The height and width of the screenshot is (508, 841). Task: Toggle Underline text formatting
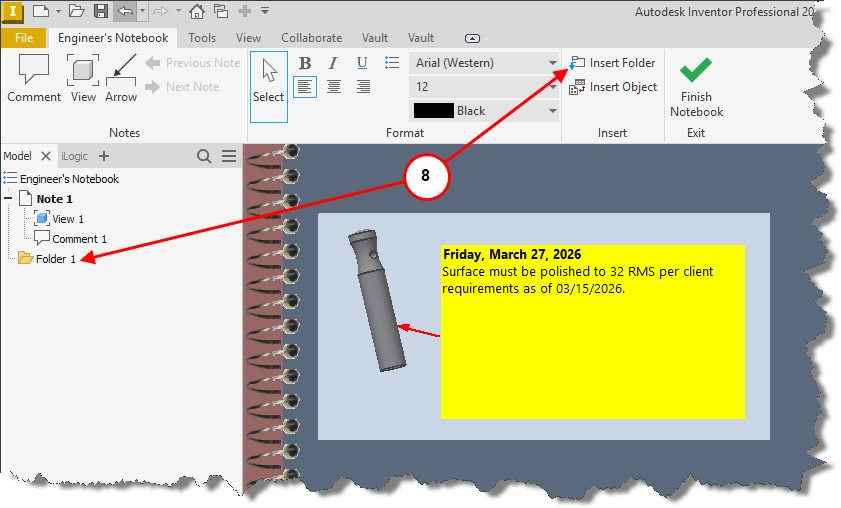pos(362,63)
